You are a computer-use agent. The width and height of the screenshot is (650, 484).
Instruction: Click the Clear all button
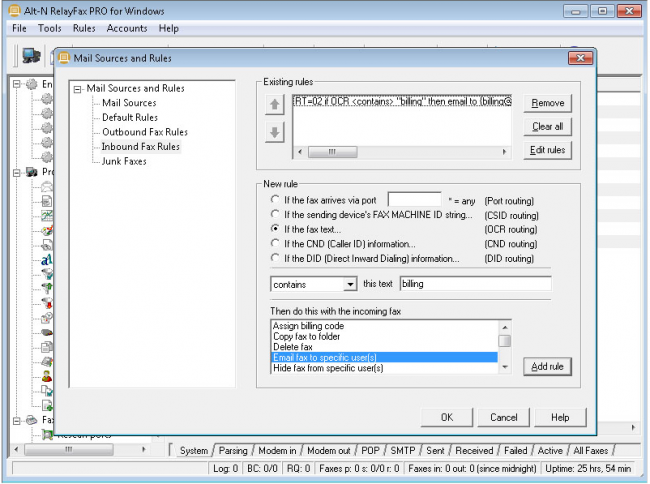(x=548, y=126)
